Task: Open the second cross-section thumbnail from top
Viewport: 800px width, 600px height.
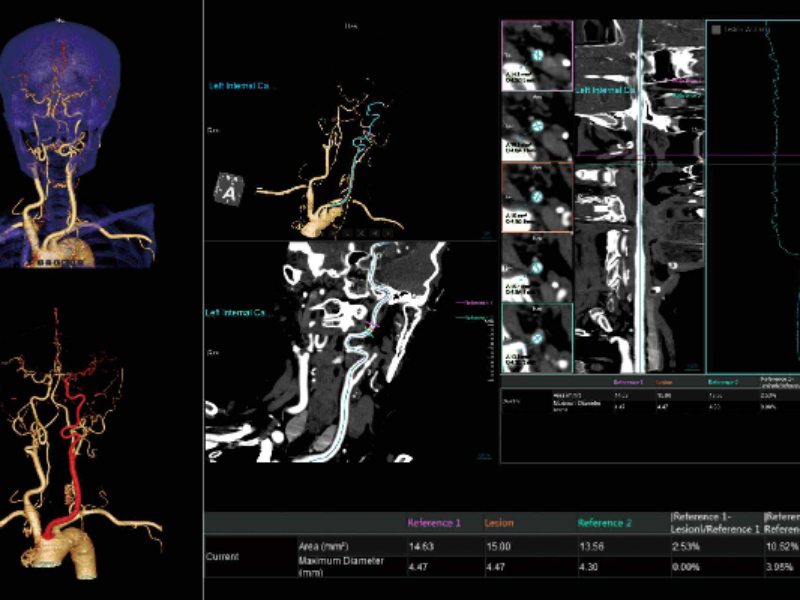Action: tap(537, 127)
